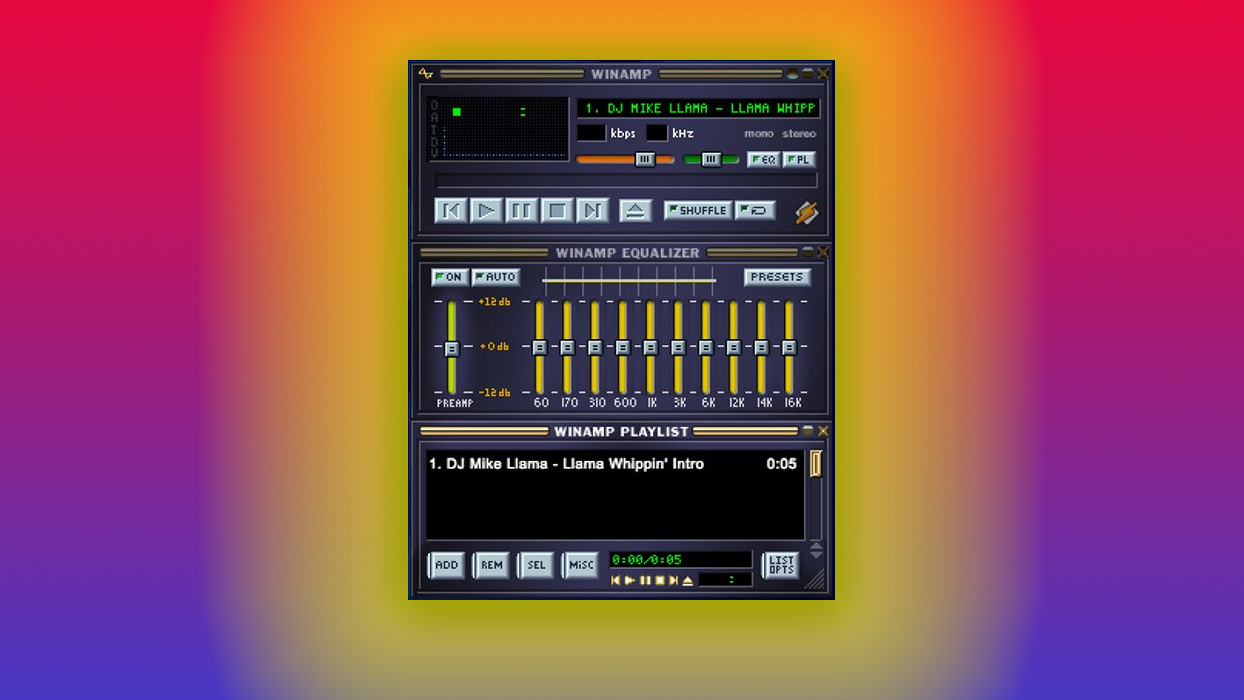
Task: Toggle windowshade mode on equalizer window
Action: coord(808,253)
